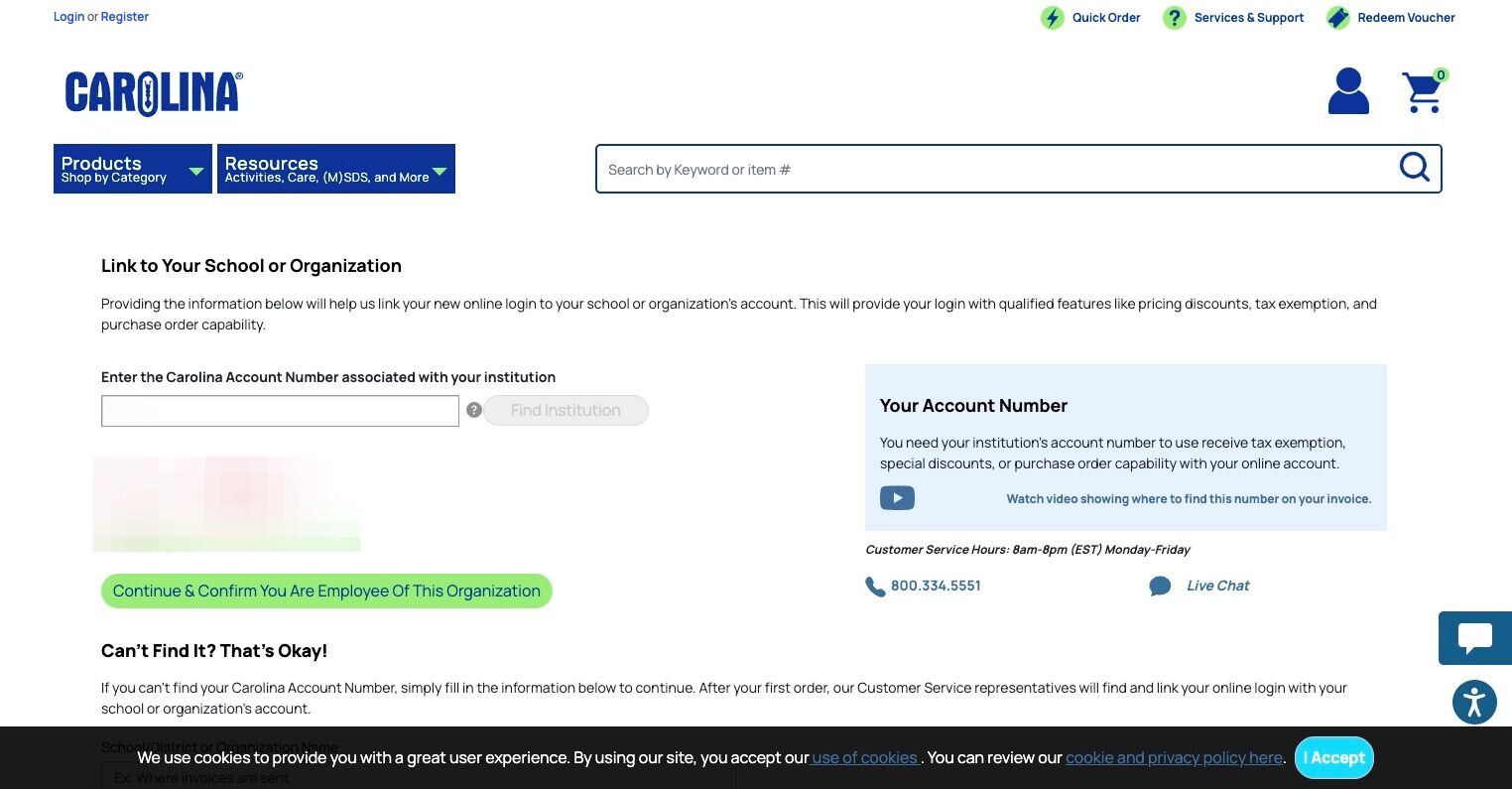Open the Services & Support link

1249,18
